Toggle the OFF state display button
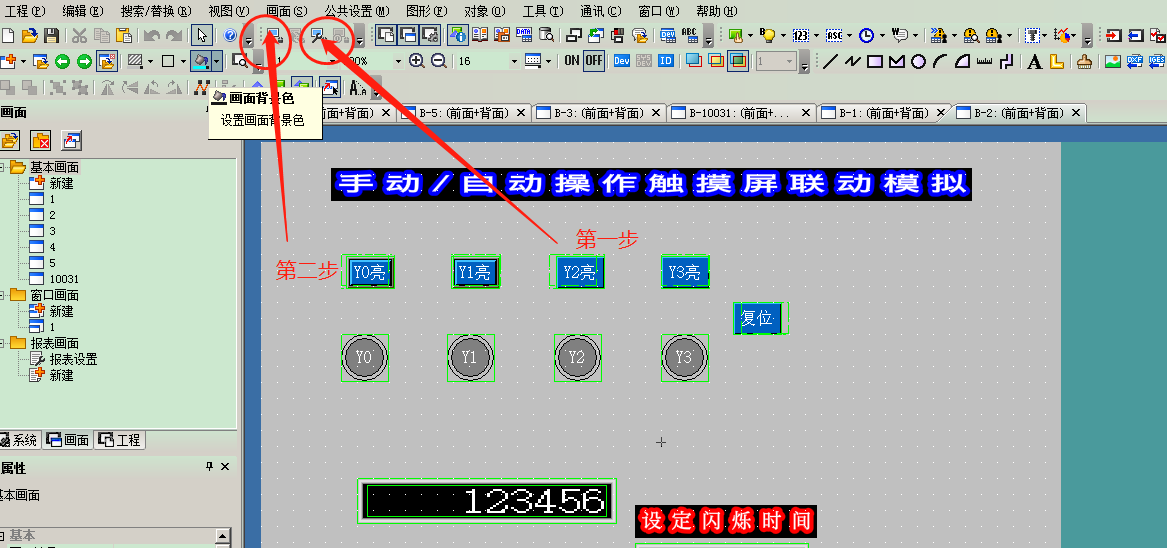1167x548 pixels. coord(594,61)
